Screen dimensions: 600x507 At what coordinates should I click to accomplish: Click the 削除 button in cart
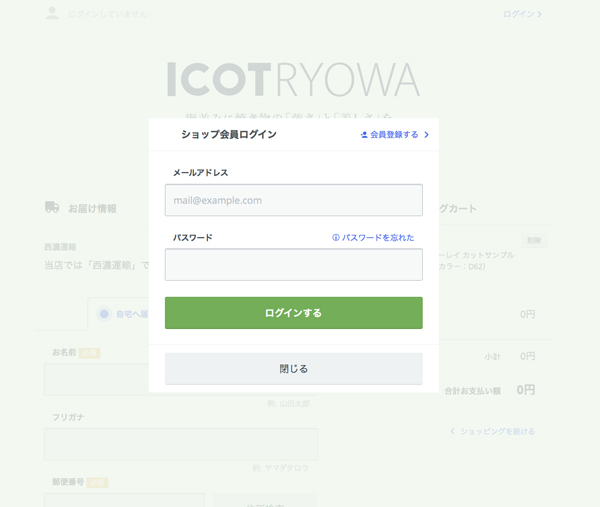(534, 240)
